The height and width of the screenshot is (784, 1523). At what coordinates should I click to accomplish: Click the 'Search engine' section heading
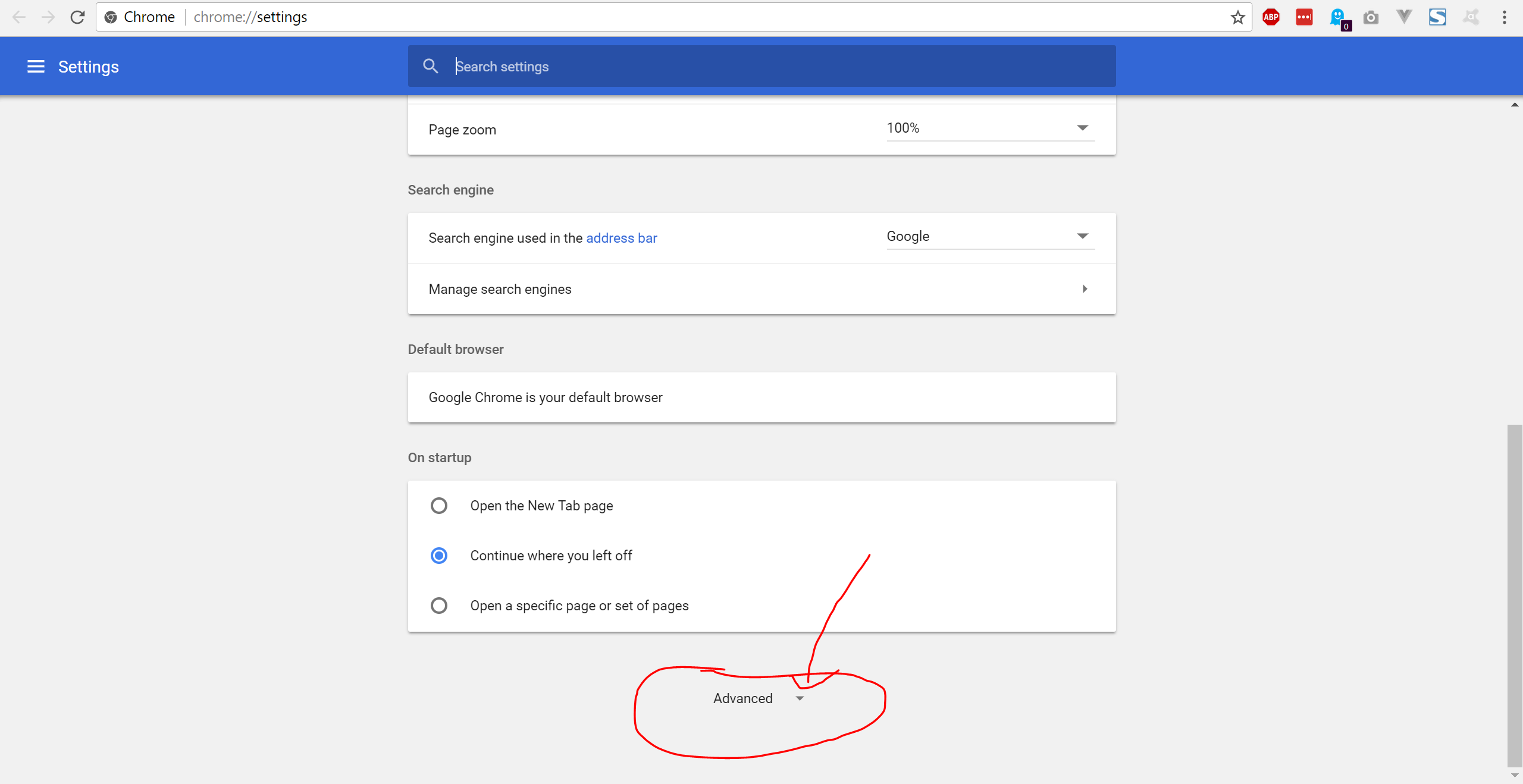pyautogui.click(x=451, y=190)
